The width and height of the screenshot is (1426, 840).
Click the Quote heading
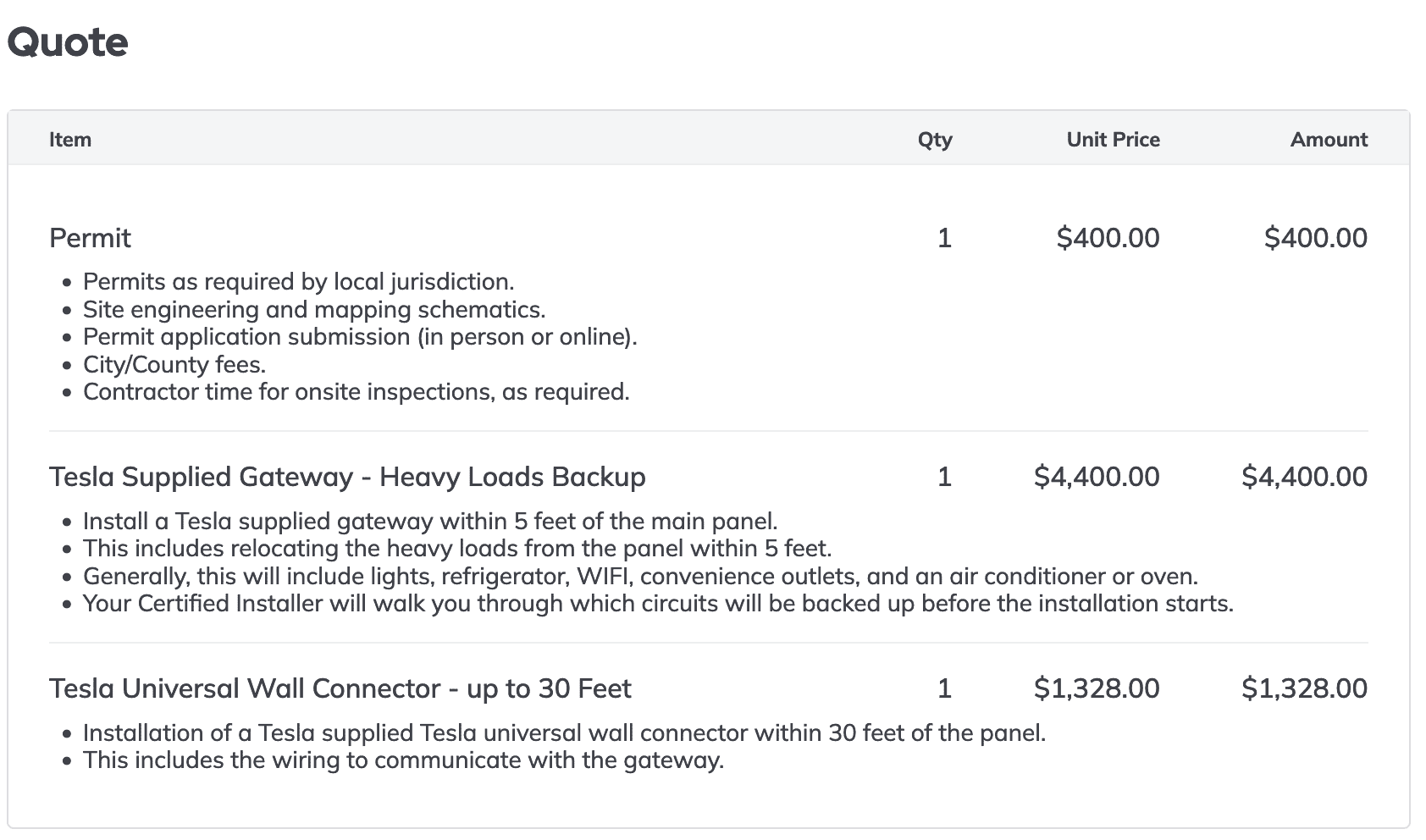click(x=68, y=42)
